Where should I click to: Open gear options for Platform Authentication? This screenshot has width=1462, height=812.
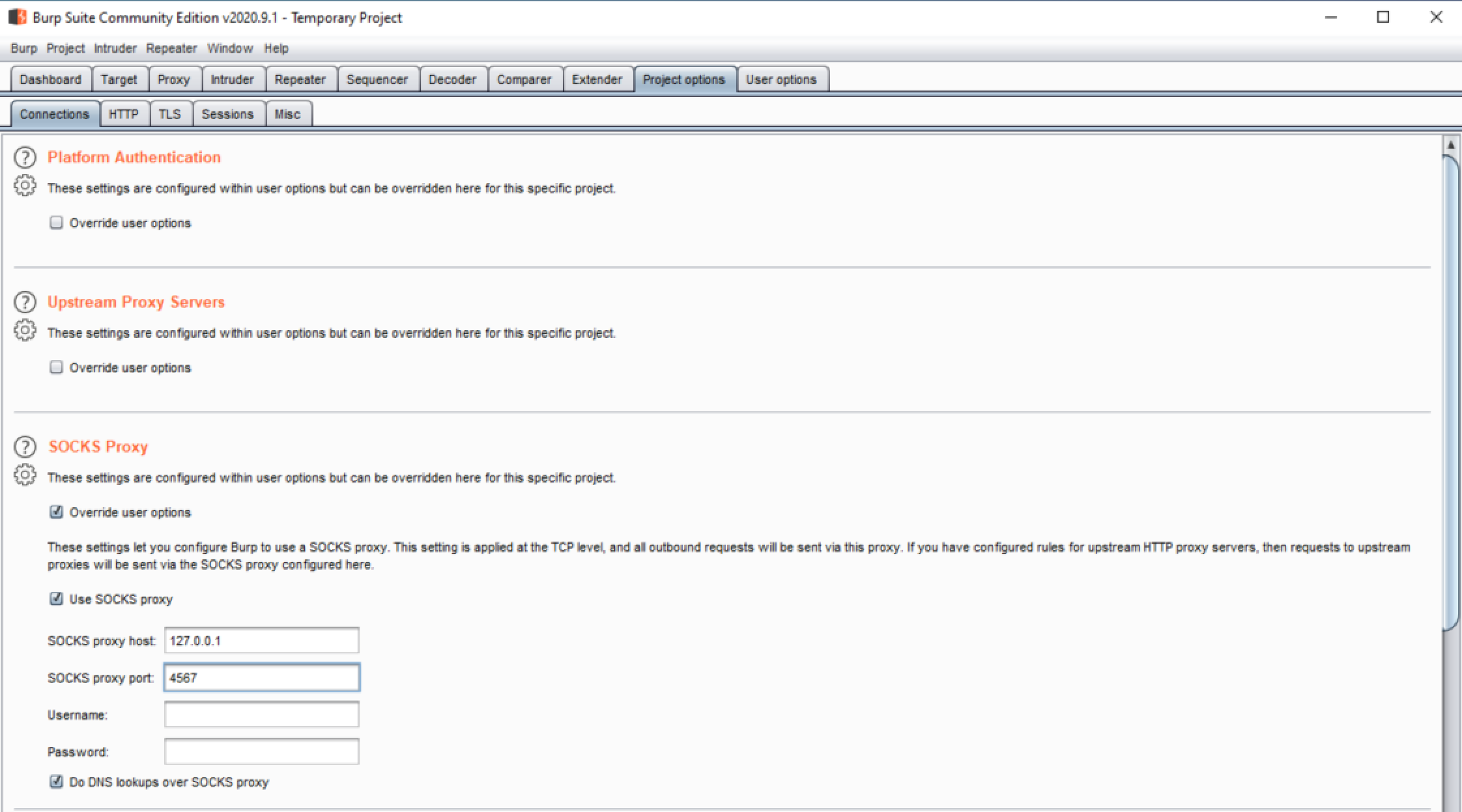(25, 186)
